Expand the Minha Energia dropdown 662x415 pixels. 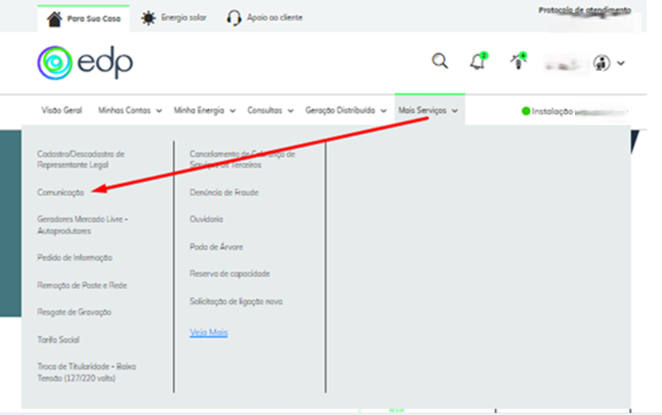[204, 110]
